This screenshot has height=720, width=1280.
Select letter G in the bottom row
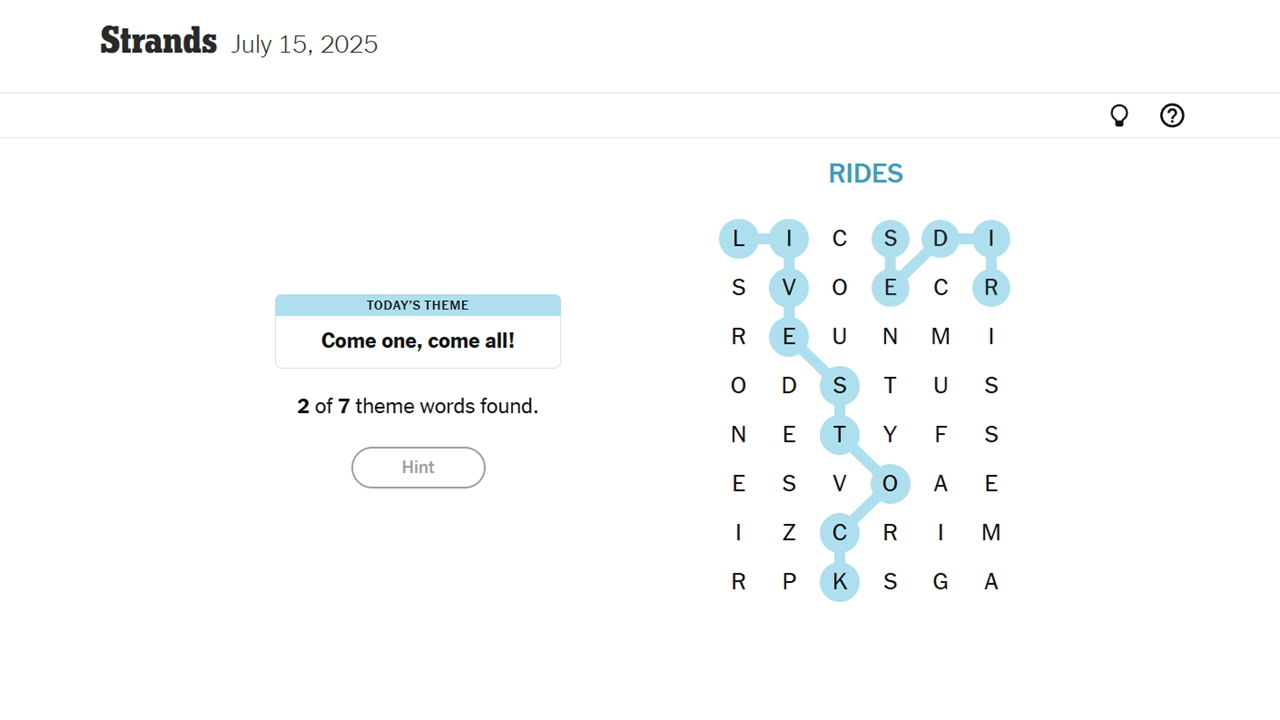[x=941, y=582]
